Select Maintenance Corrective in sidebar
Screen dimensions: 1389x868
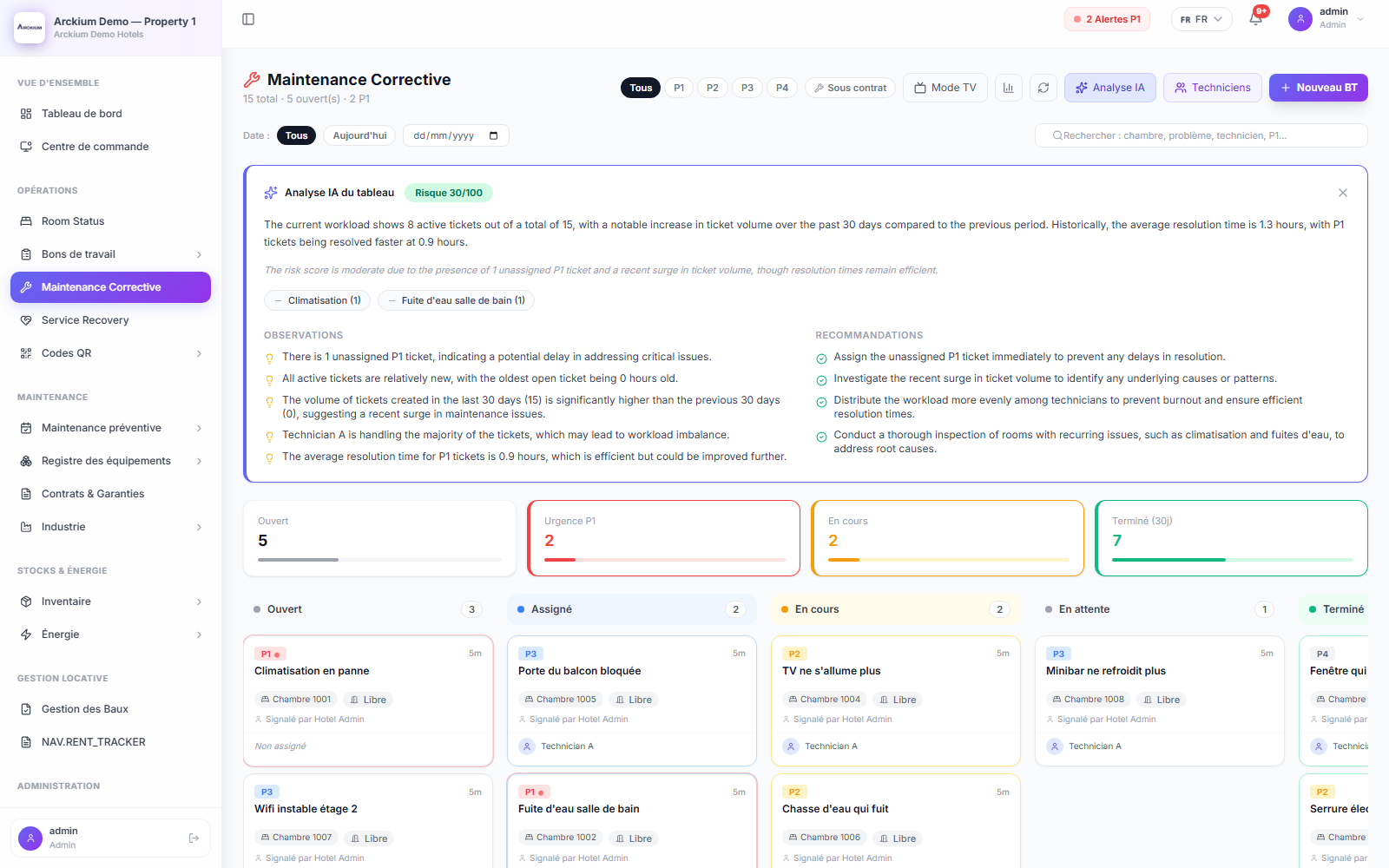point(110,287)
